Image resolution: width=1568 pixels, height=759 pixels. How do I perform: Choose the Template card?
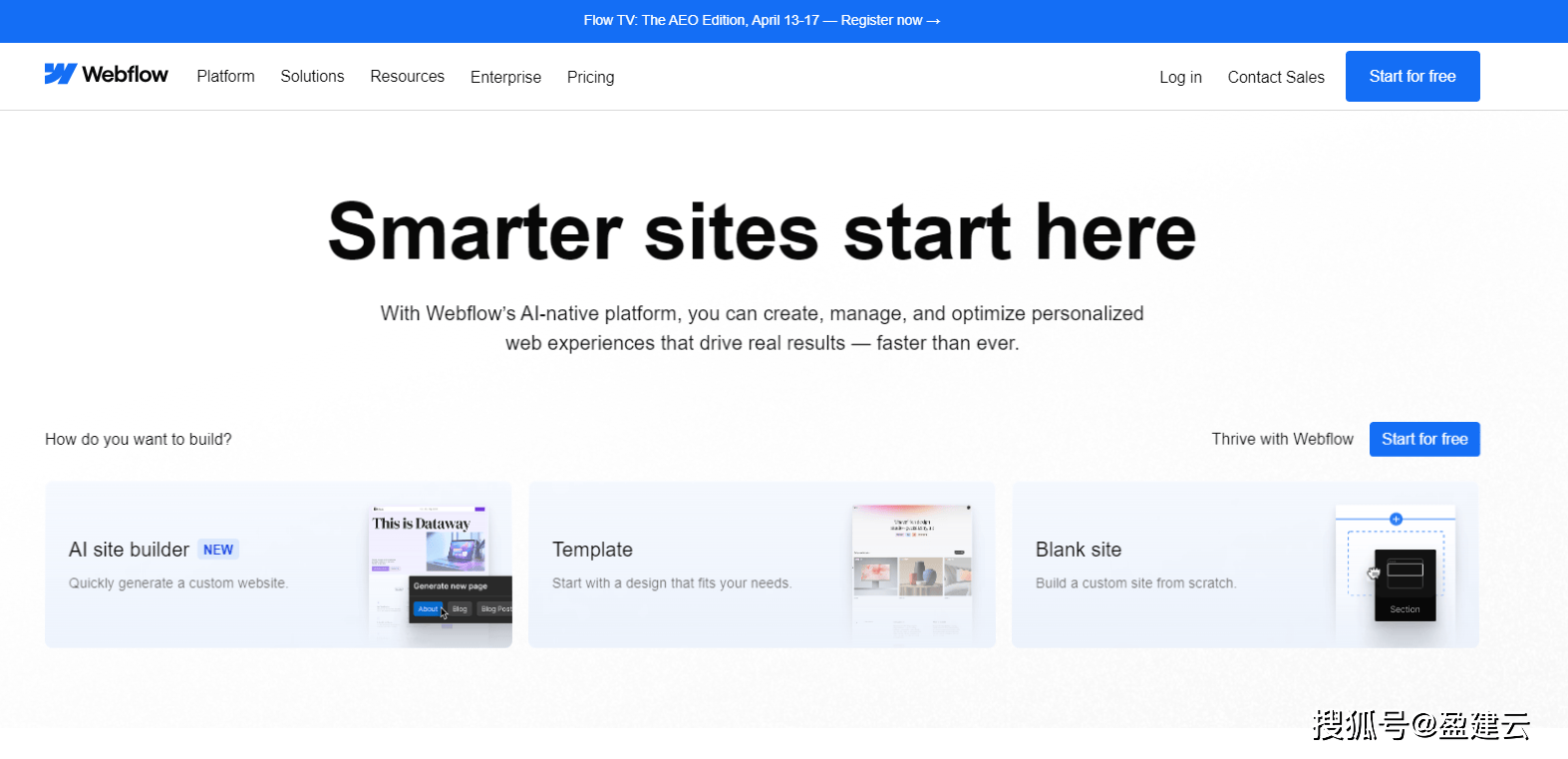762,565
